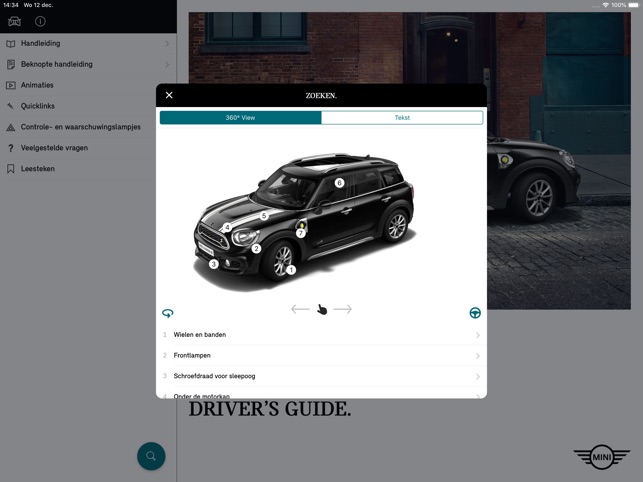Select hotspot 4 on the bonnet front
Image resolution: width=643 pixels, height=482 pixels.
227,227
